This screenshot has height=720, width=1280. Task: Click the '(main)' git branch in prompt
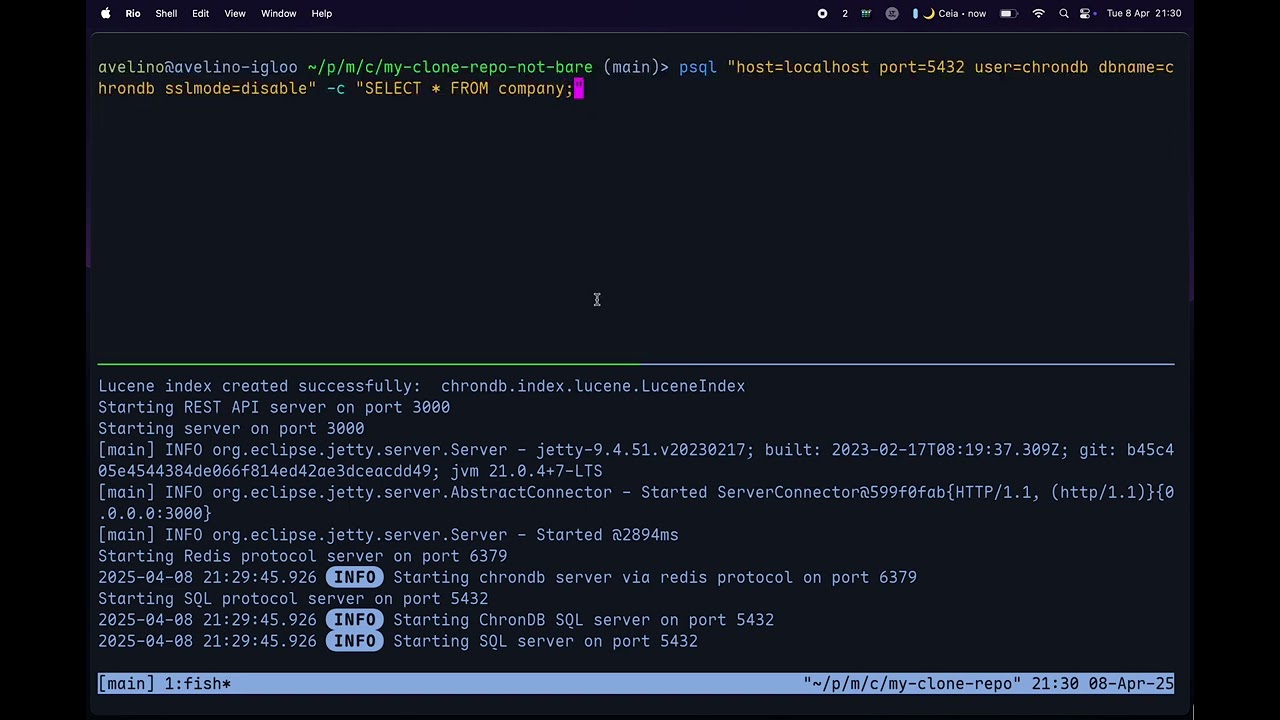[631, 67]
